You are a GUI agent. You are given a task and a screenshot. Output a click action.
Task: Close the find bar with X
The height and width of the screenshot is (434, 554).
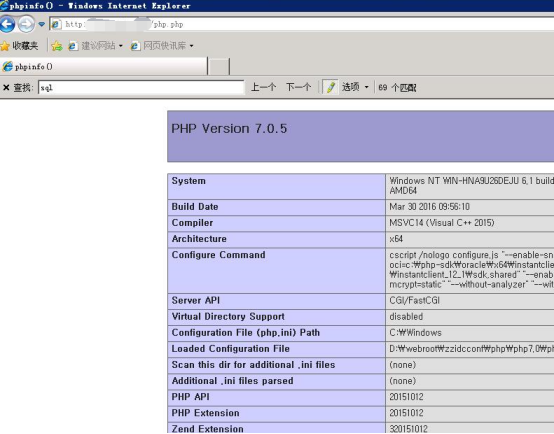[6, 87]
